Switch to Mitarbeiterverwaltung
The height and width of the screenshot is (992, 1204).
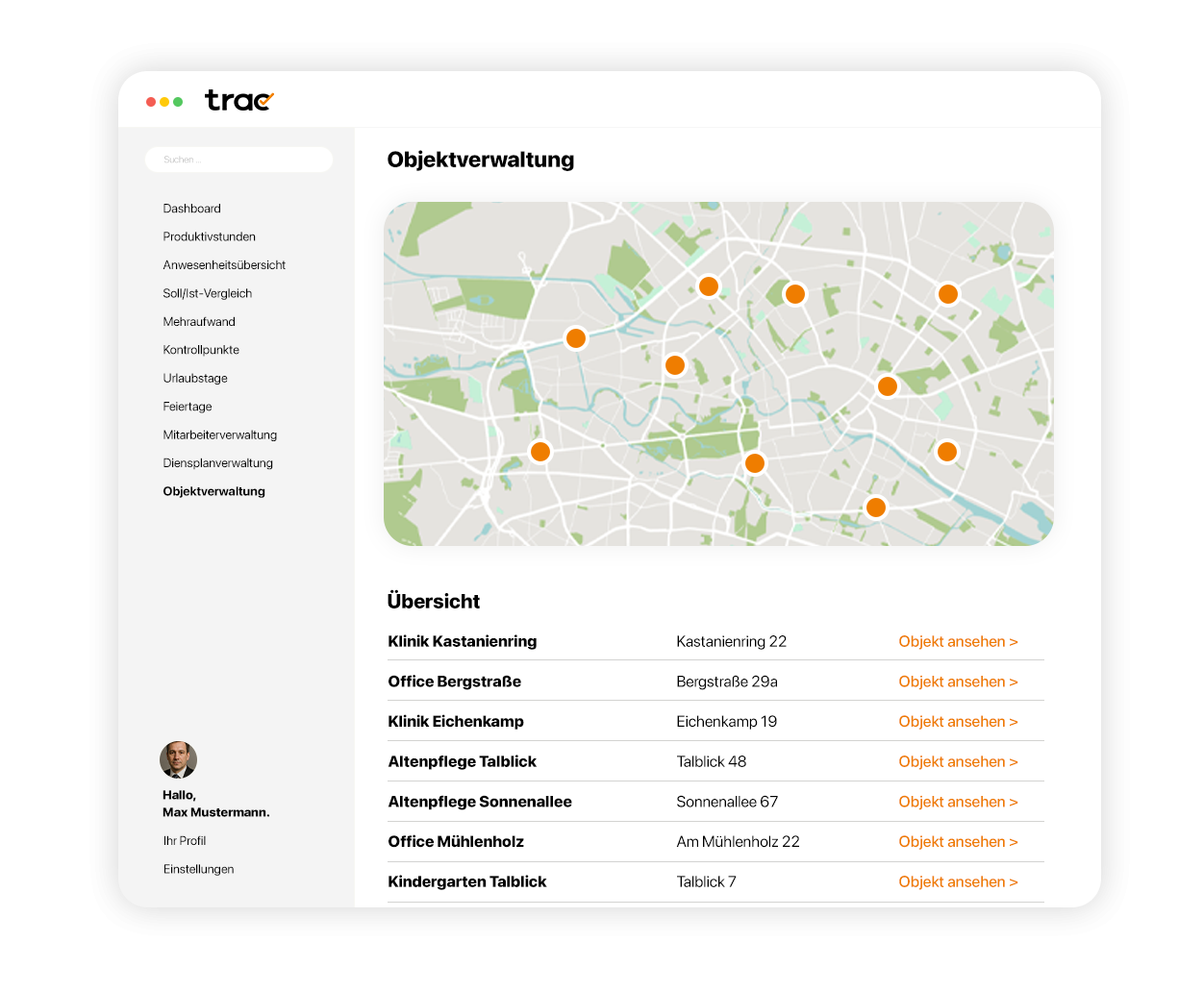click(219, 434)
